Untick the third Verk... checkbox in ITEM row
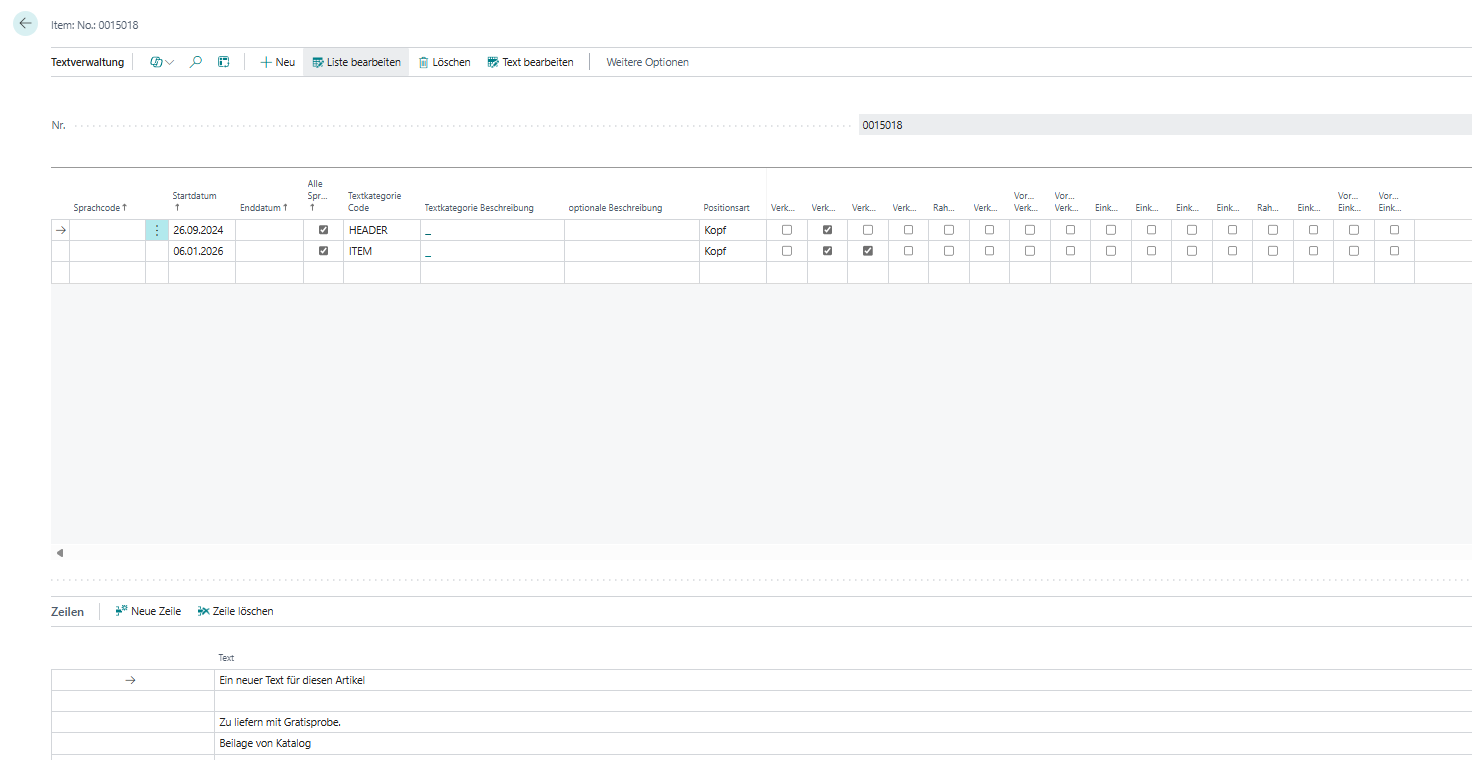The width and height of the screenshot is (1472, 760). click(867, 251)
